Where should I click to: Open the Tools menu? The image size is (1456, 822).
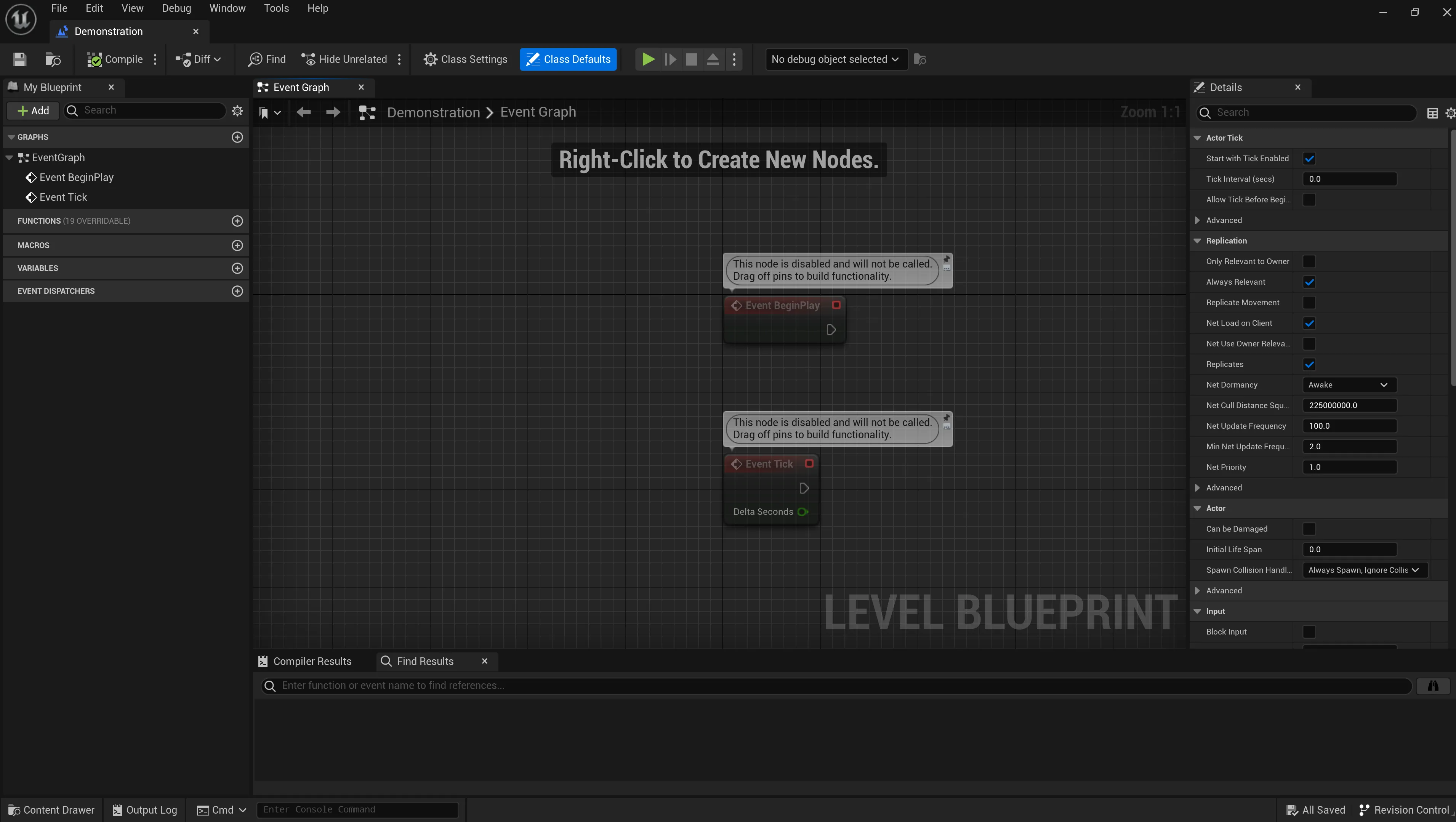[276, 8]
